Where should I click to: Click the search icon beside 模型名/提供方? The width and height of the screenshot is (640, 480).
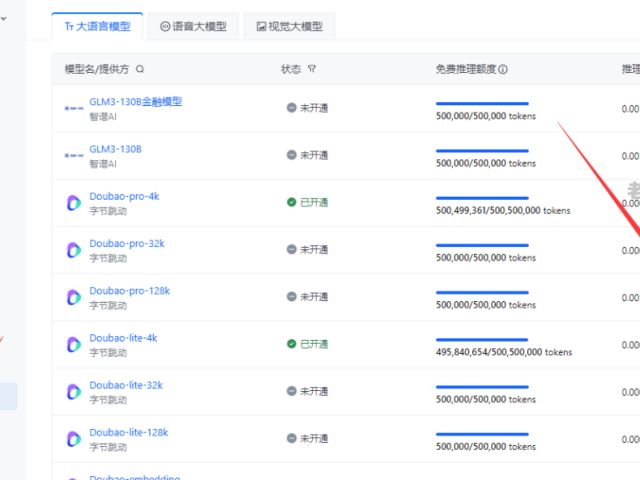140,69
